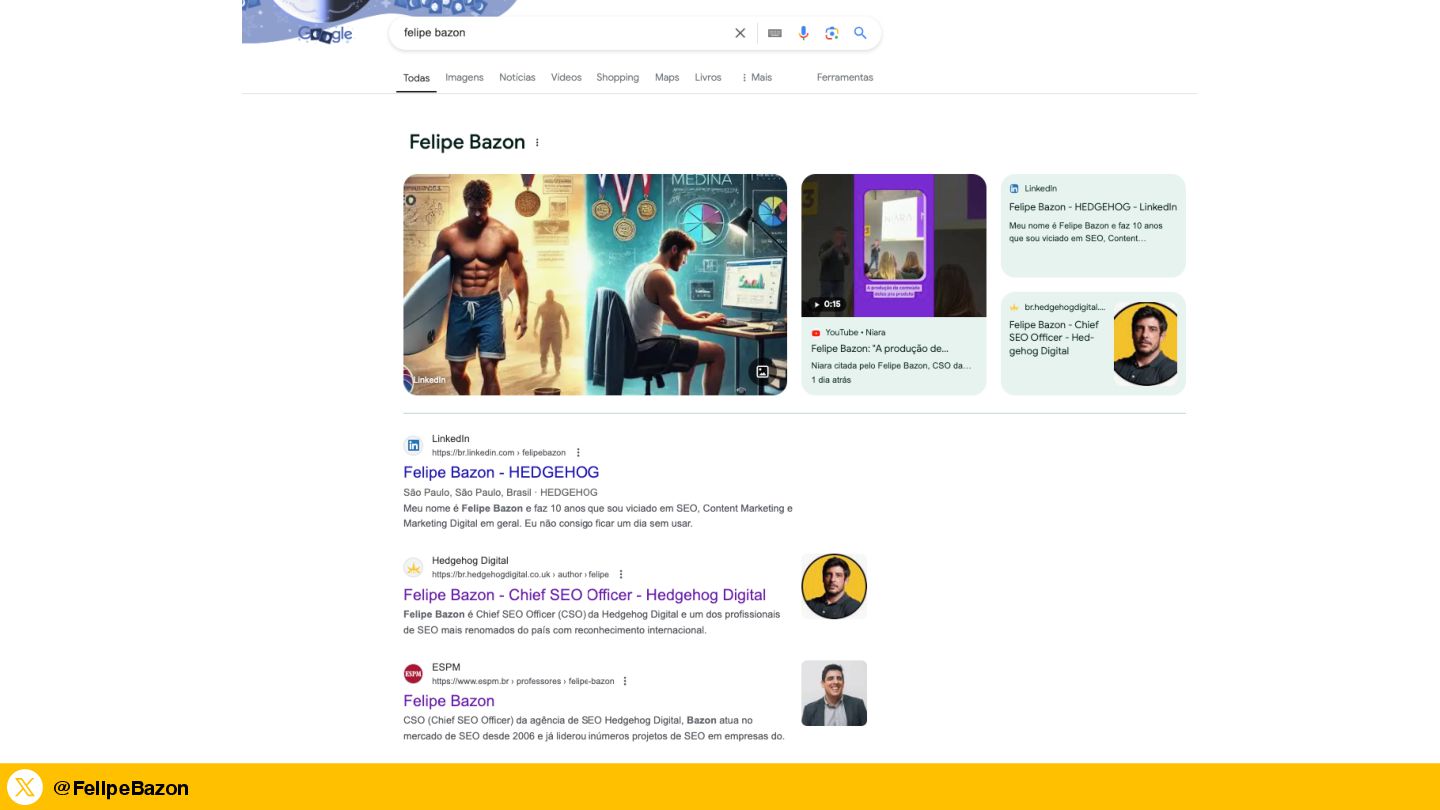The image size is (1440, 810).
Task: Click the suit photo beside the ESPM result
Action: tap(834, 693)
